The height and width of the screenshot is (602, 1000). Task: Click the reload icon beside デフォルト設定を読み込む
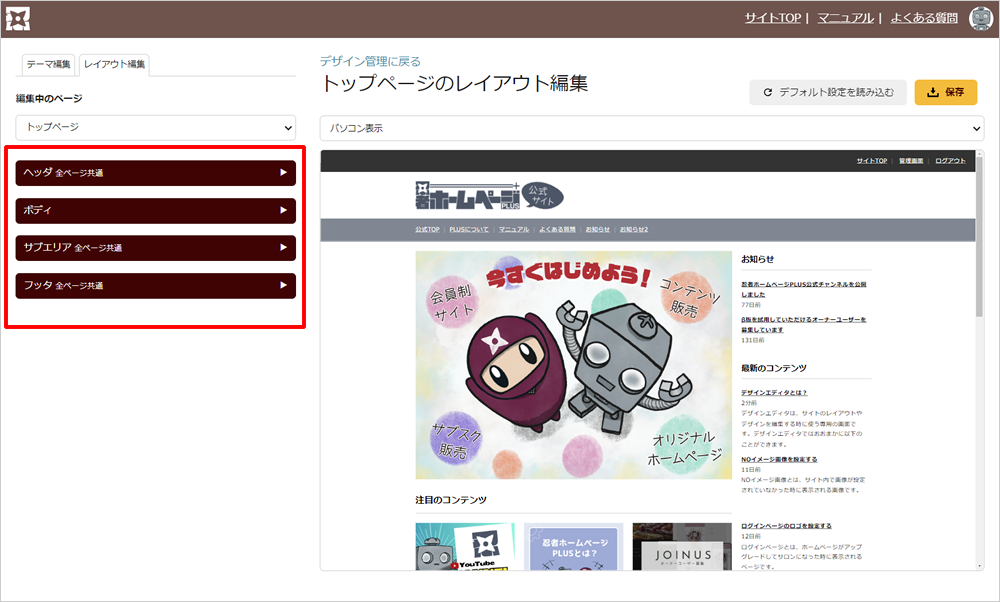pos(768,93)
